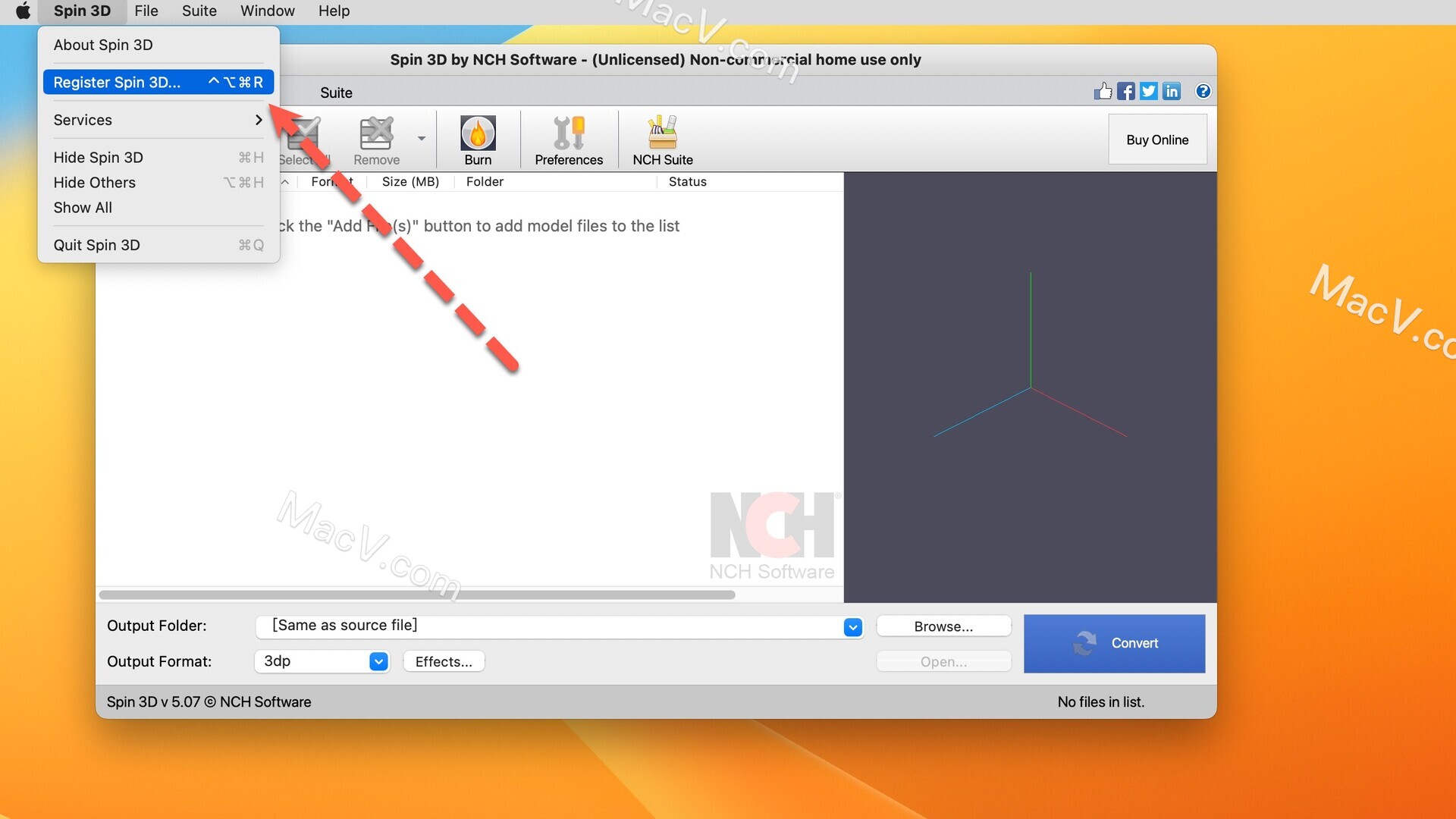The height and width of the screenshot is (819, 1456).
Task: Share on LinkedIn icon
Action: 1172,91
